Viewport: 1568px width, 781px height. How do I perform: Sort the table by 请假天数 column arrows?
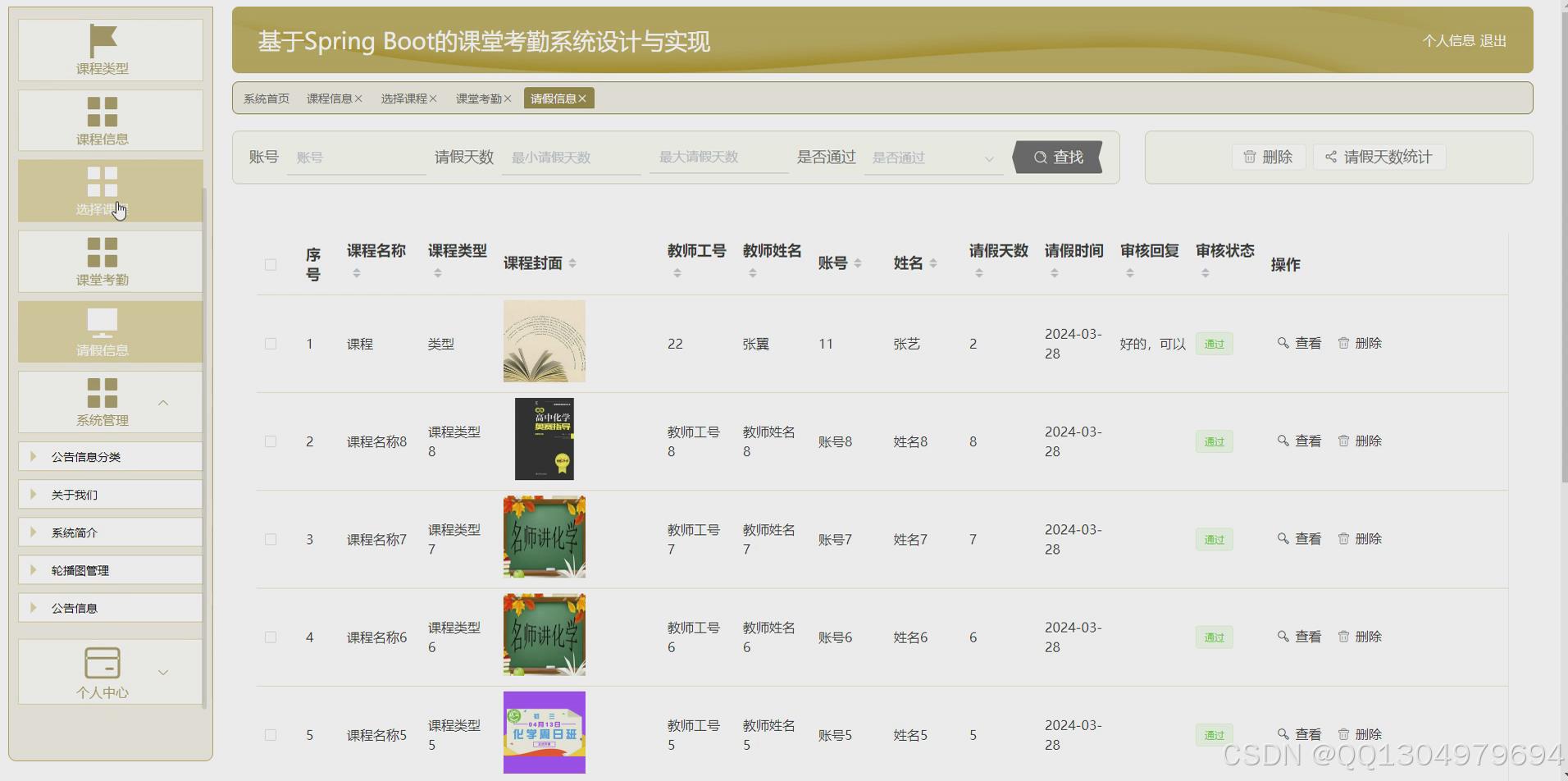978,272
